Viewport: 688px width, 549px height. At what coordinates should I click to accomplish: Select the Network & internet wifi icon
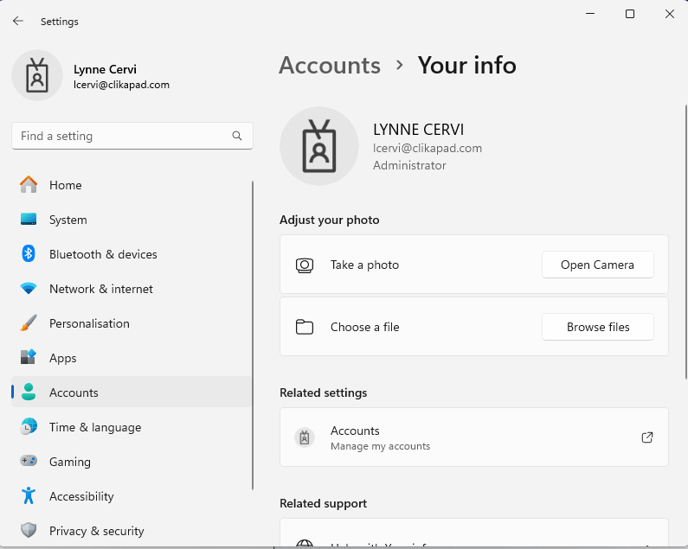tap(29, 289)
